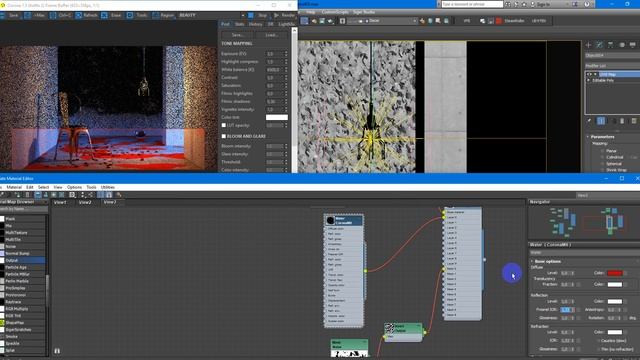
Task: Click Refresh in Corona frame buffer
Action: pyautogui.click(x=86, y=15)
